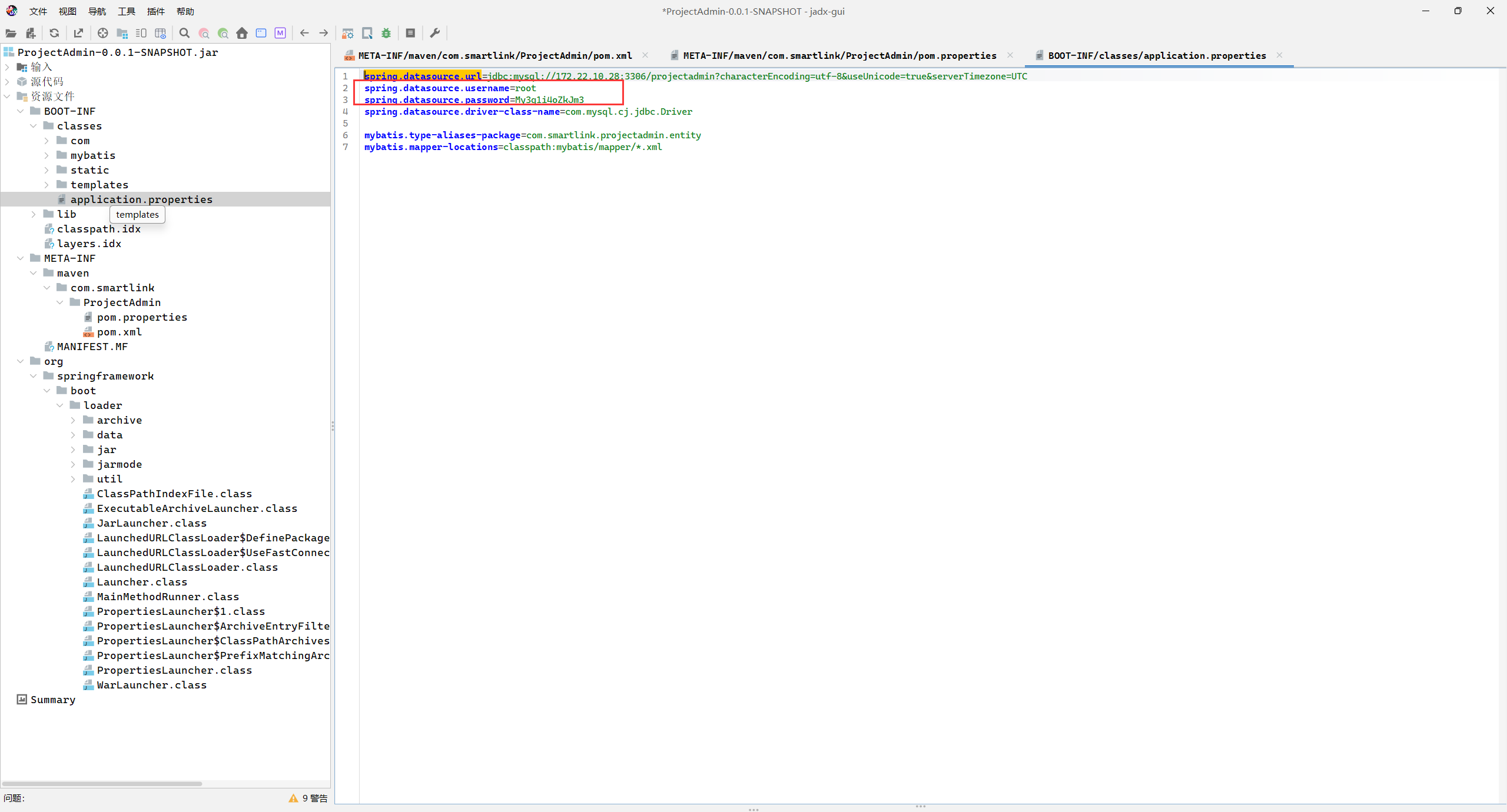The image size is (1507, 812).
Task: Click the open file toolbar icon
Action: (x=11, y=33)
